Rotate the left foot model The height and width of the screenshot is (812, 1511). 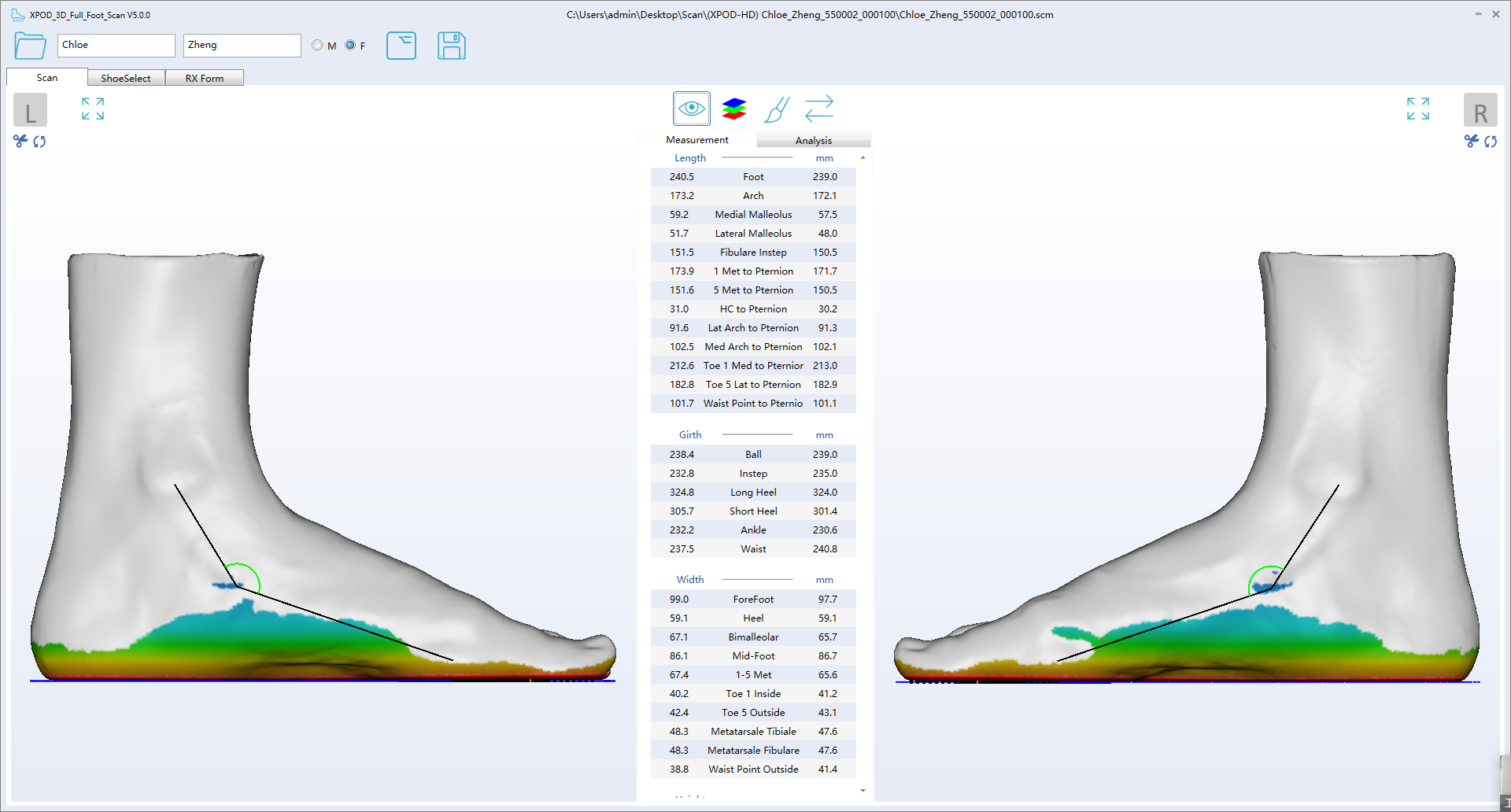pyautogui.click(x=39, y=142)
